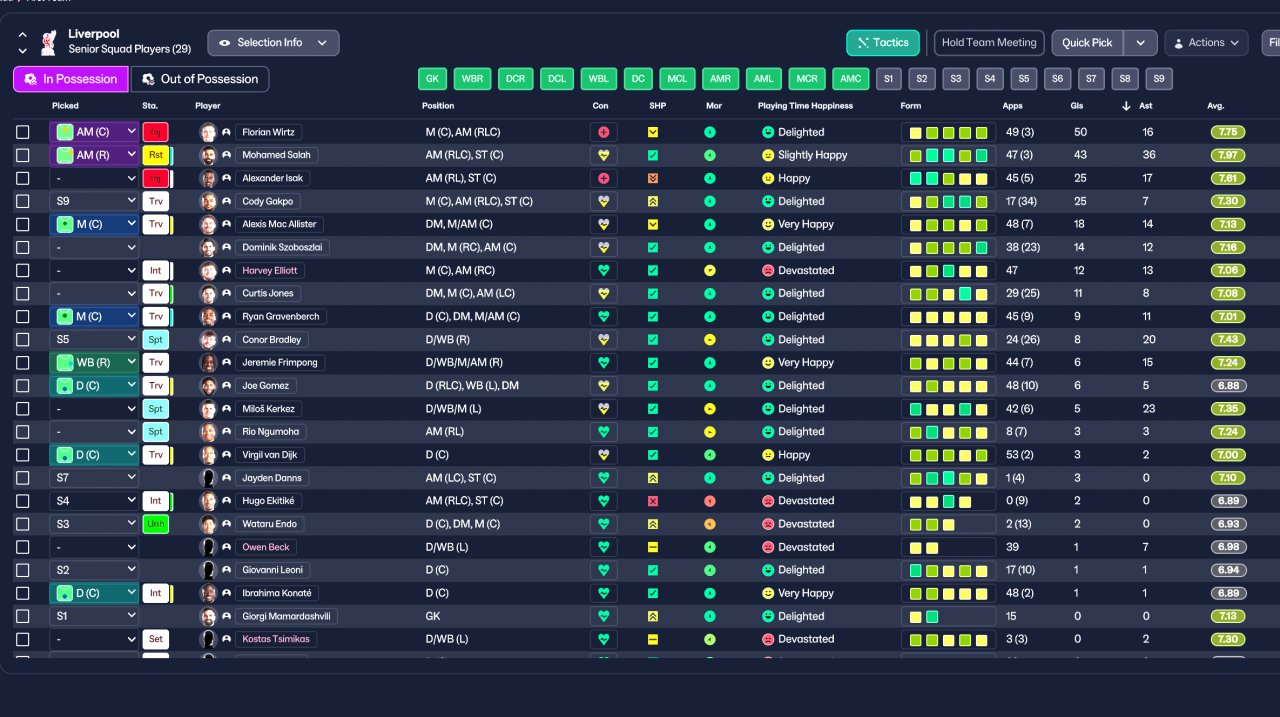Click Harvey Elliott's Devastated face icon

[x=768, y=270]
